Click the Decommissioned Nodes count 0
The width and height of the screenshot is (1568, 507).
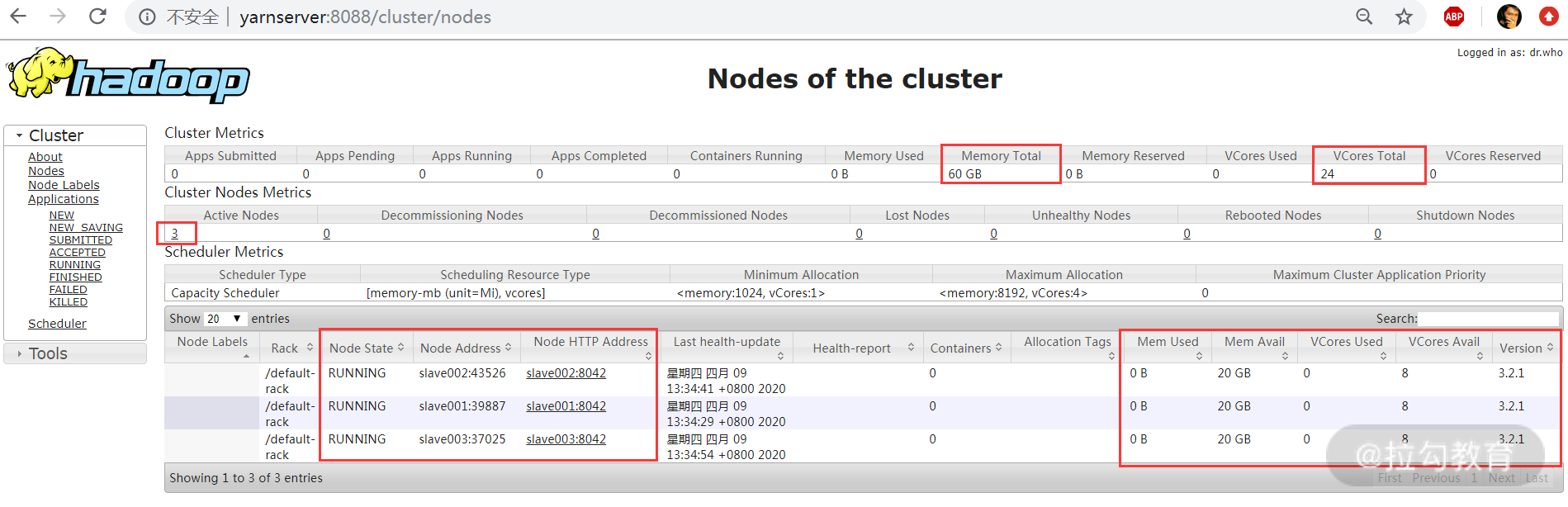pyautogui.click(x=596, y=234)
